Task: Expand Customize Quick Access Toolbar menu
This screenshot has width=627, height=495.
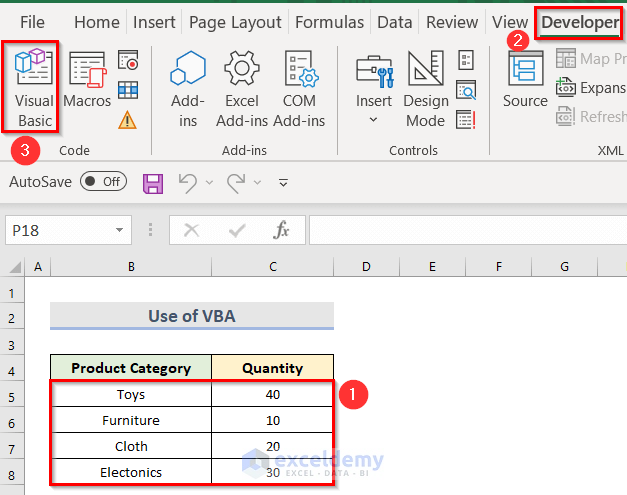Action: tap(283, 183)
